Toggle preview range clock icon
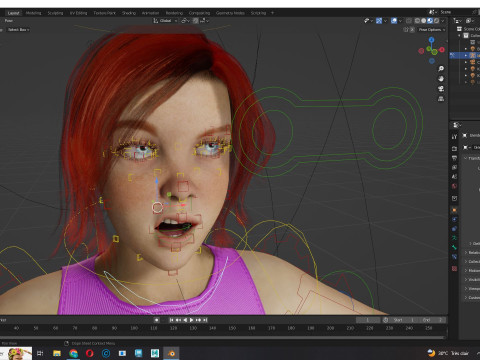The image size is (480, 360). click(385, 320)
